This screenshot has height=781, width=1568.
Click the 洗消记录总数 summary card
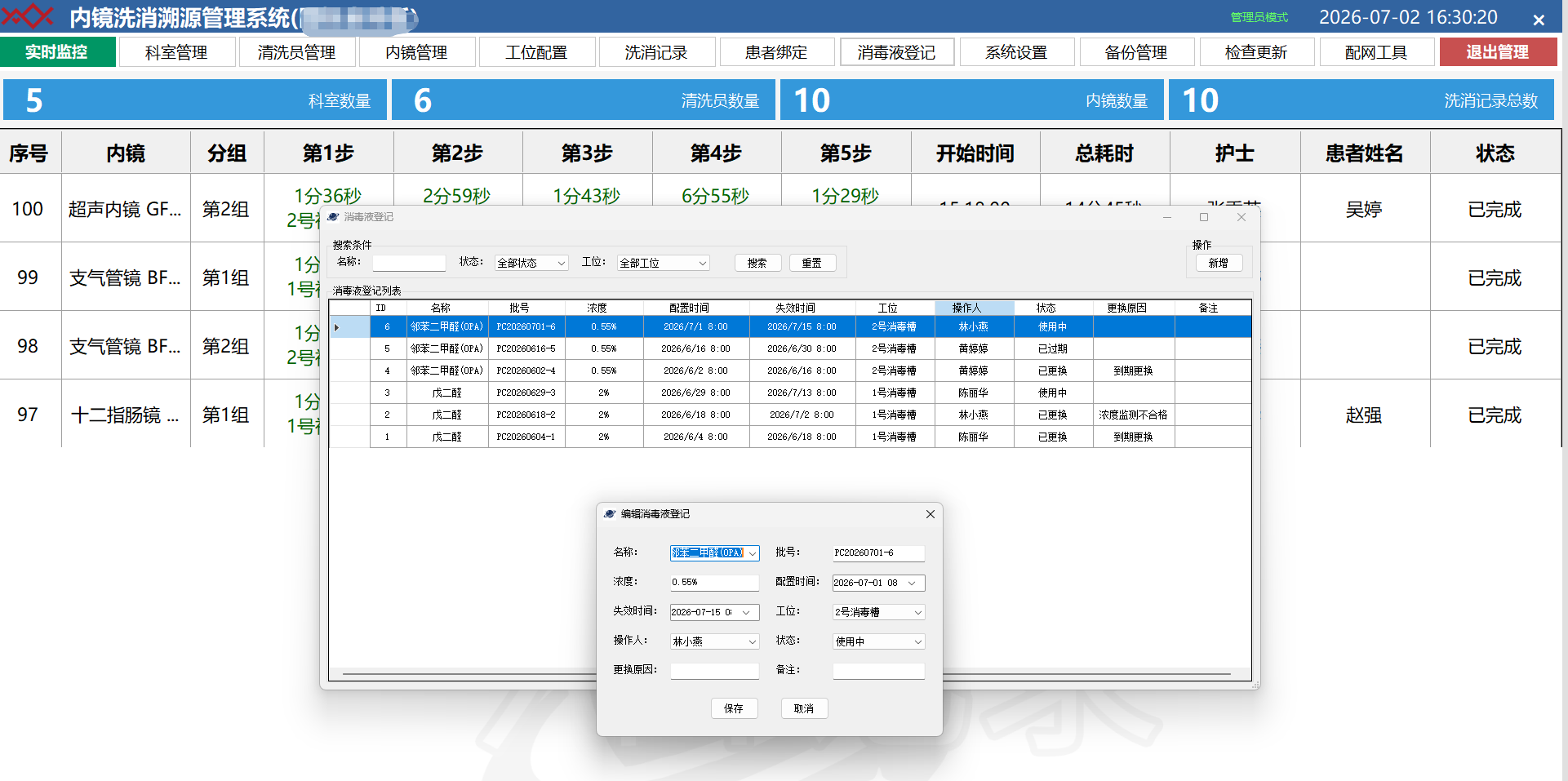click(x=1361, y=100)
